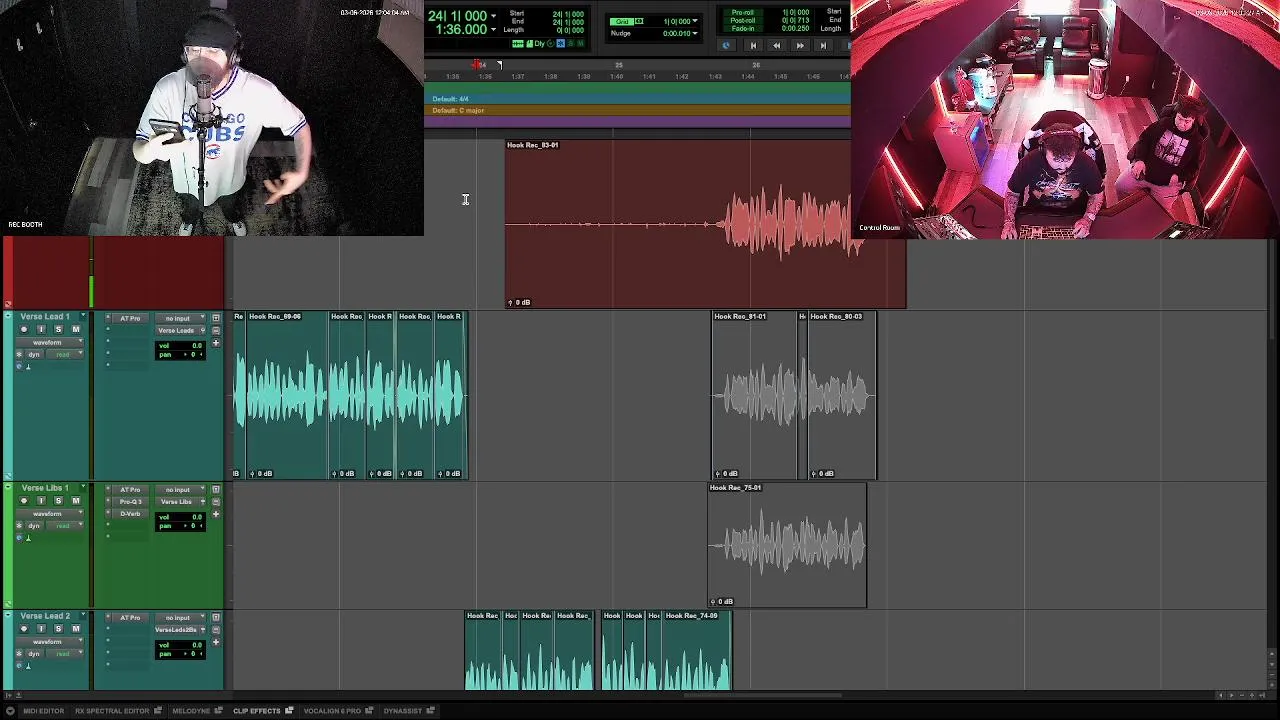Open the RX Spectral Editor tab
Image resolution: width=1280 pixels, height=720 pixels.
(x=112, y=711)
